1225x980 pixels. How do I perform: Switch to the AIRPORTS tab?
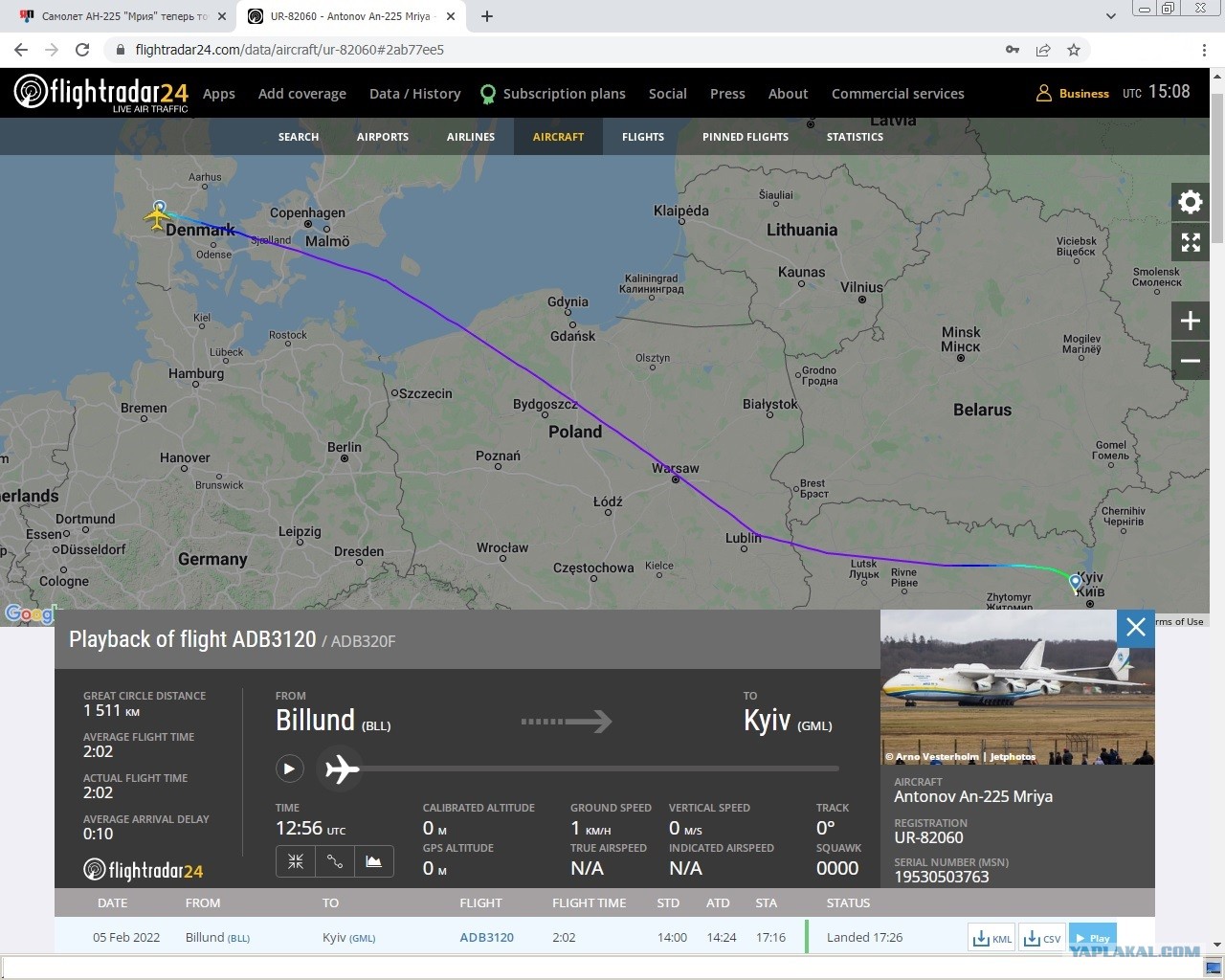point(383,137)
